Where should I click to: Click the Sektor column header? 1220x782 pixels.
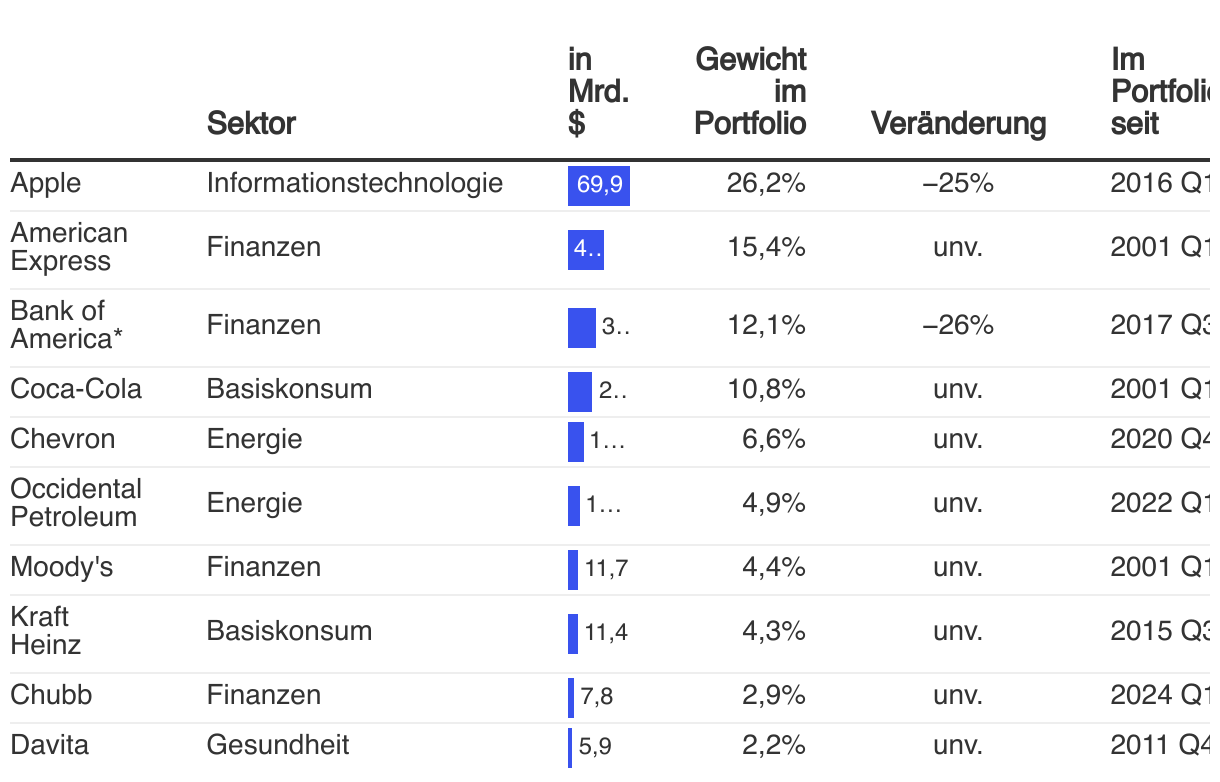tap(251, 123)
